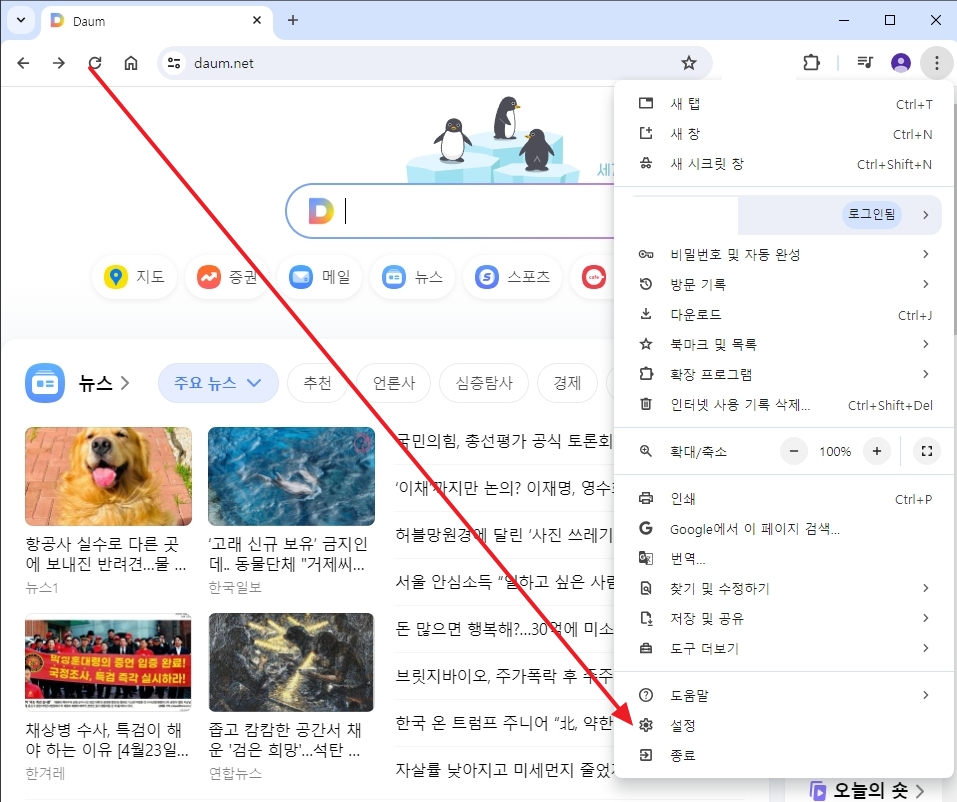Open the dolphin news thumbnail
The width and height of the screenshot is (957, 802).
291,476
